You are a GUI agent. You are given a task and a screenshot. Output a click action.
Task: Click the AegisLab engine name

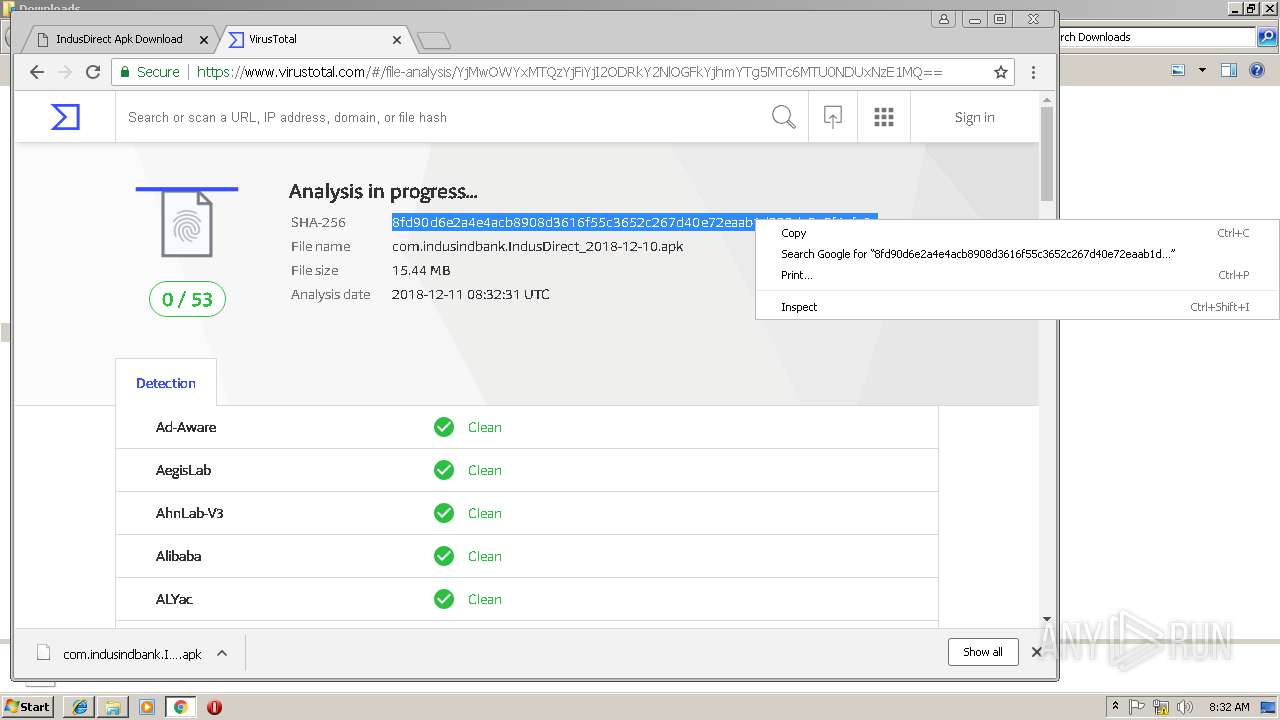tap(183, 470)
